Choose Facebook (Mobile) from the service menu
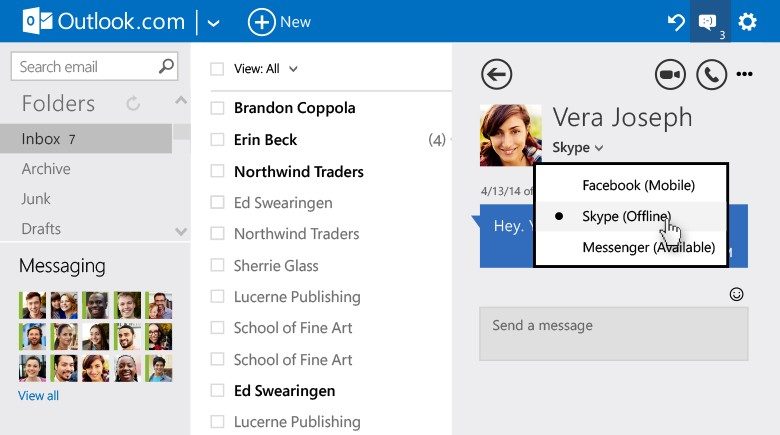The image size is (780, 435). click(x=638, y=185)
